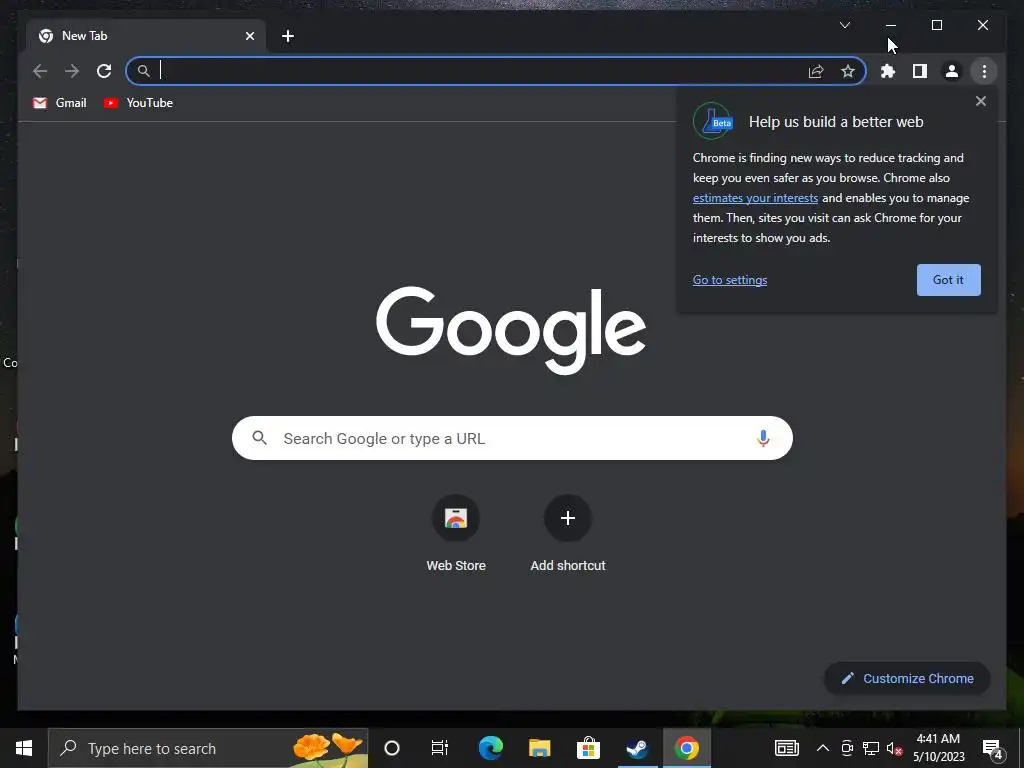Click Chrome icon on taskbar

pyautogui.click(x=686, y=748)
